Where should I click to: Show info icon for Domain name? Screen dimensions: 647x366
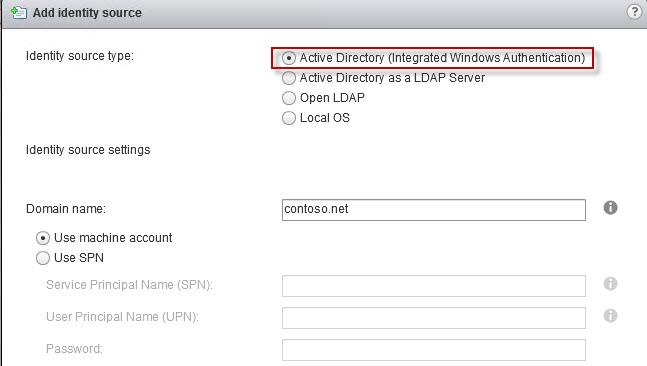[610, 208]
